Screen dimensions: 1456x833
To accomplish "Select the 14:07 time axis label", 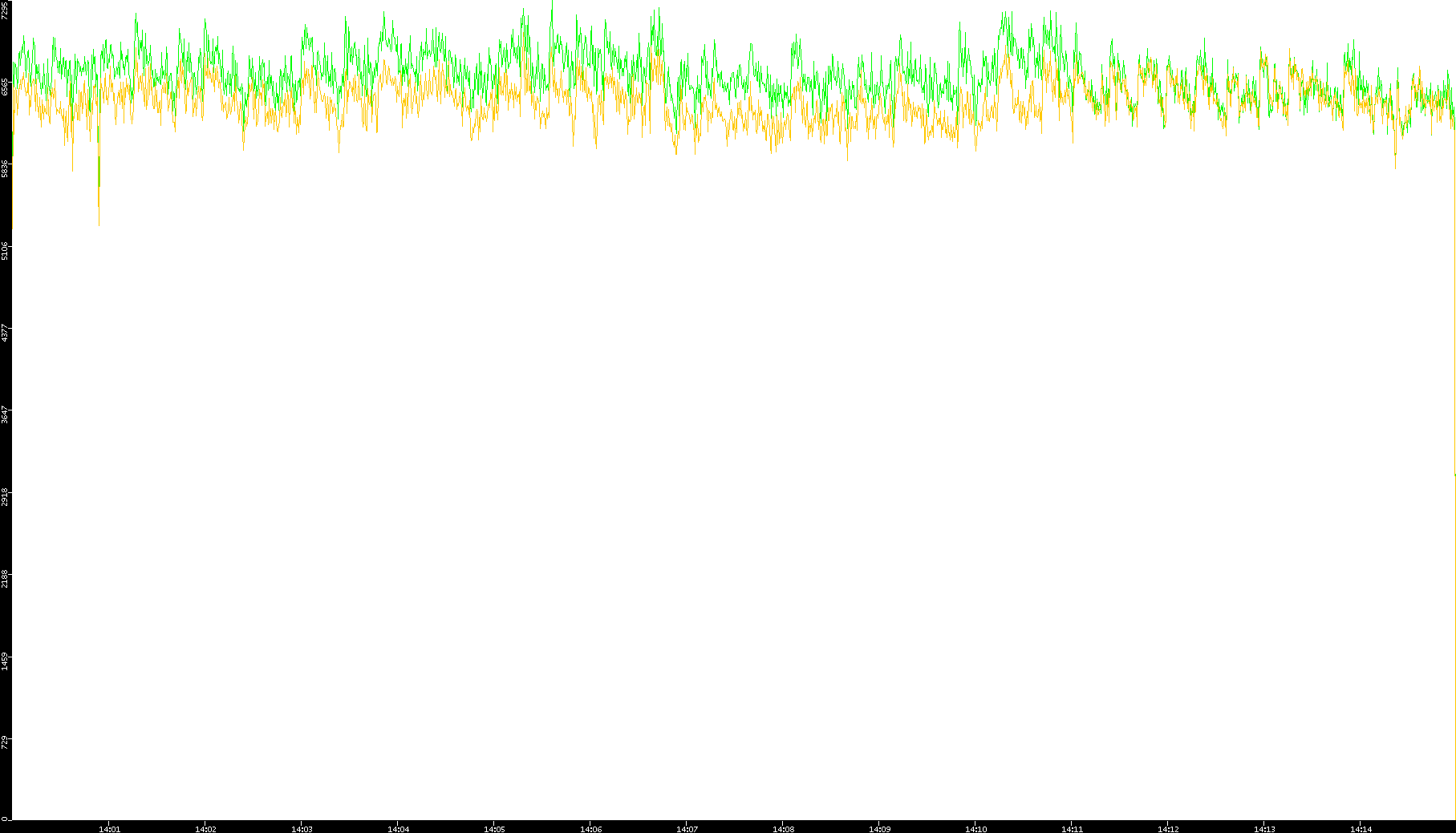I will click(x=687, y=829).
